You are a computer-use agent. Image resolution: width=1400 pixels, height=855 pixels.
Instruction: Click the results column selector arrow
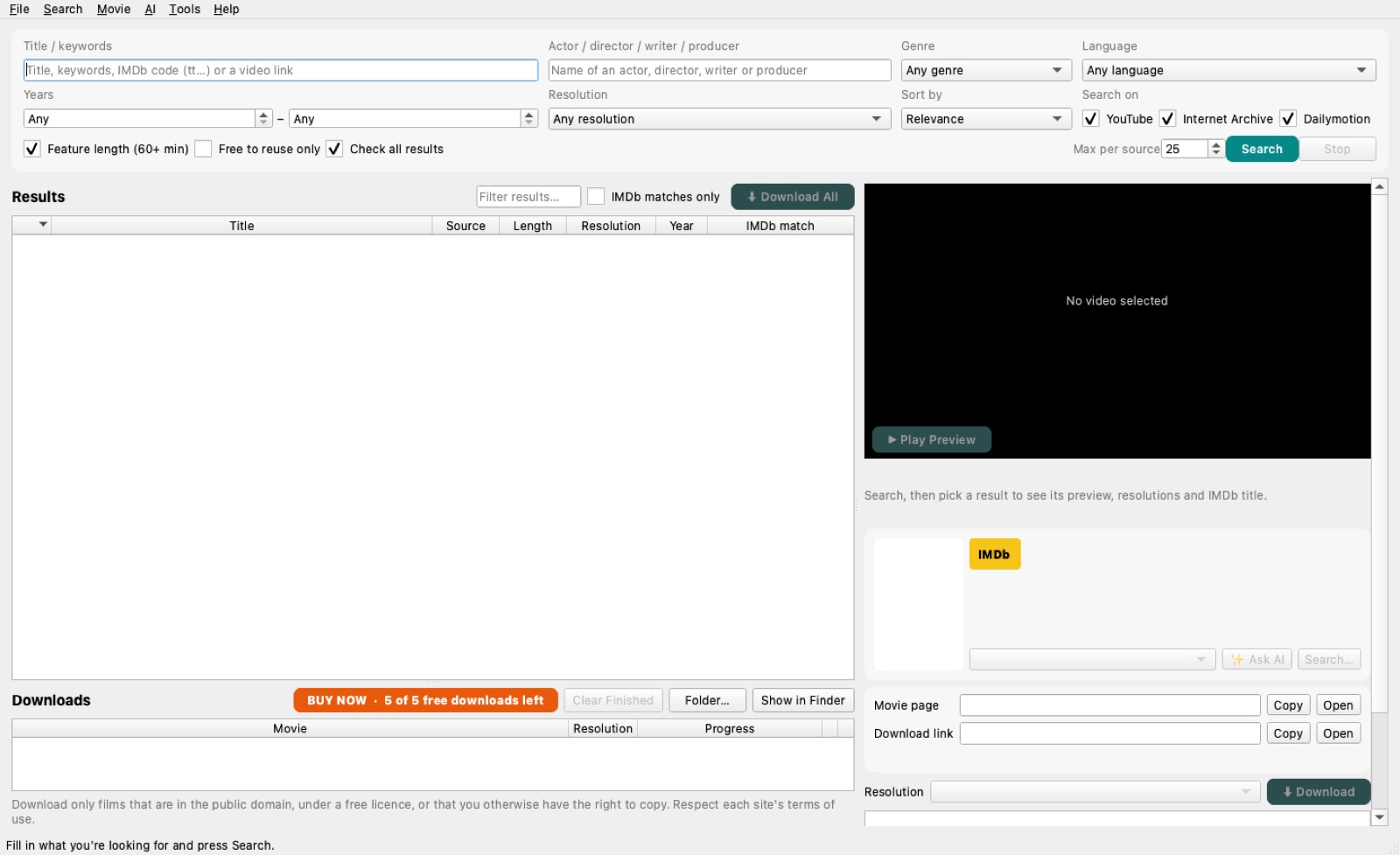click(43, 225)
